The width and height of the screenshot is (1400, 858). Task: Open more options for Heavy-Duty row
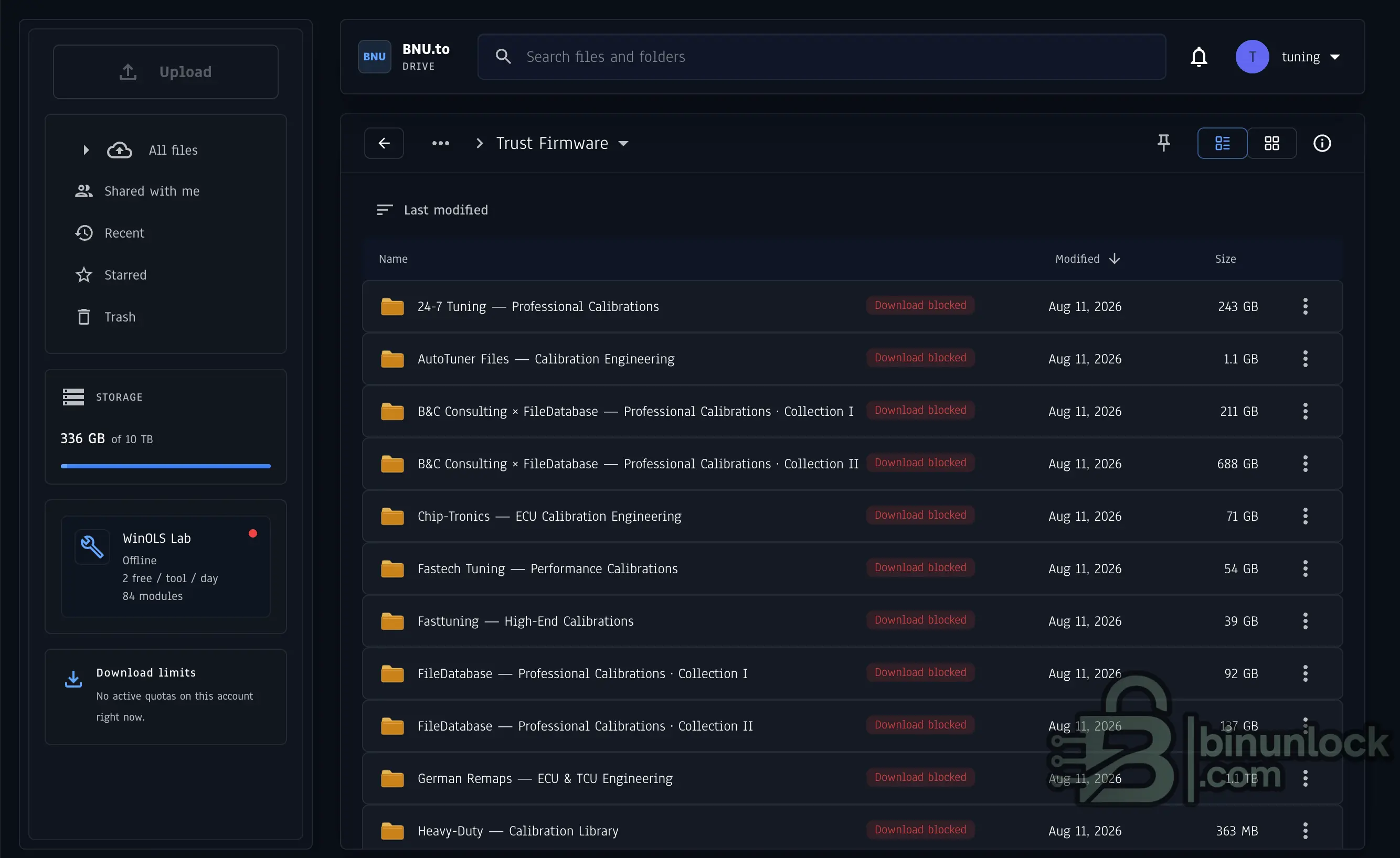click(x=1305, y=831)
